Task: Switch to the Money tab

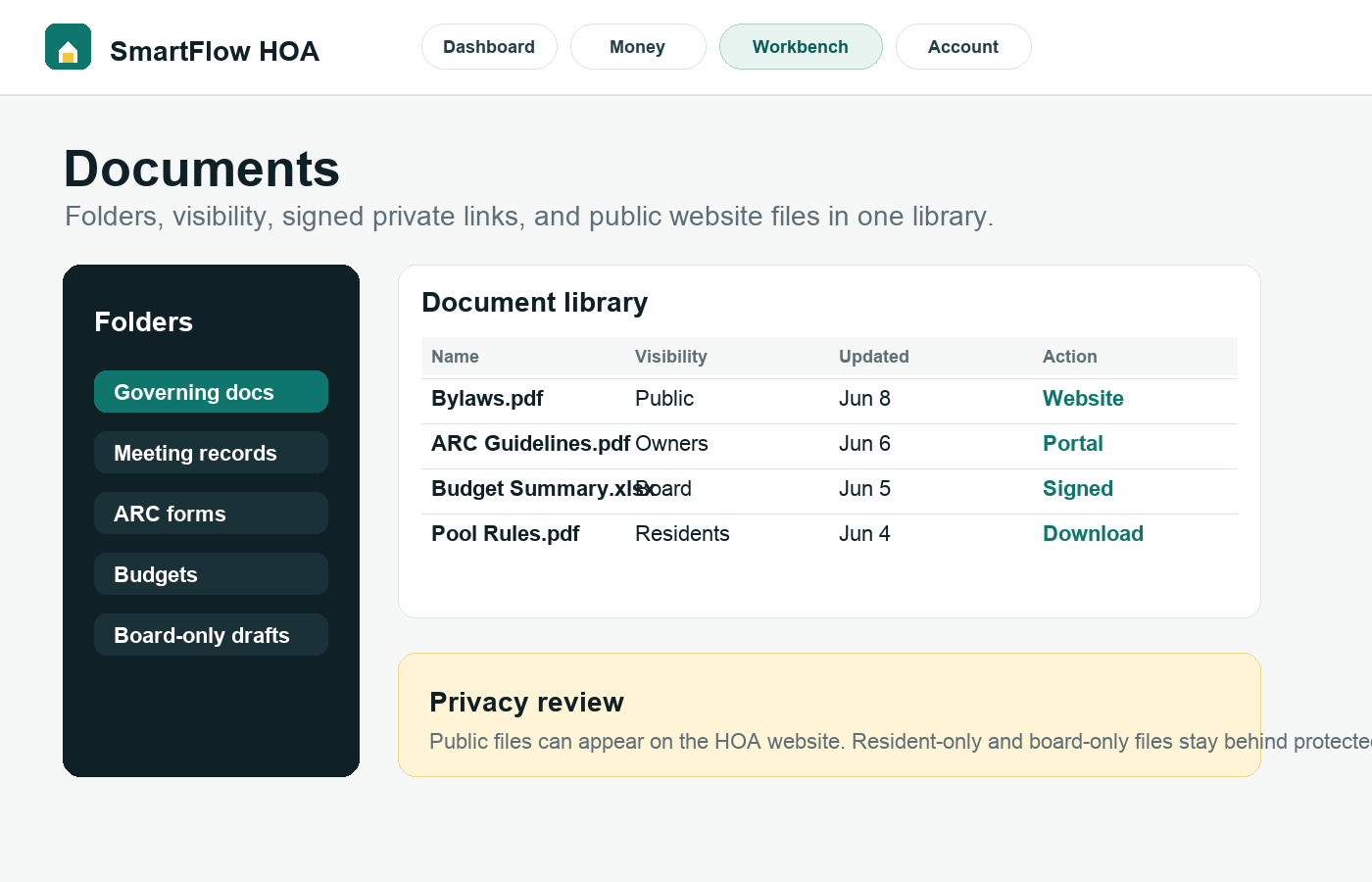Action: tap(638, 47)
